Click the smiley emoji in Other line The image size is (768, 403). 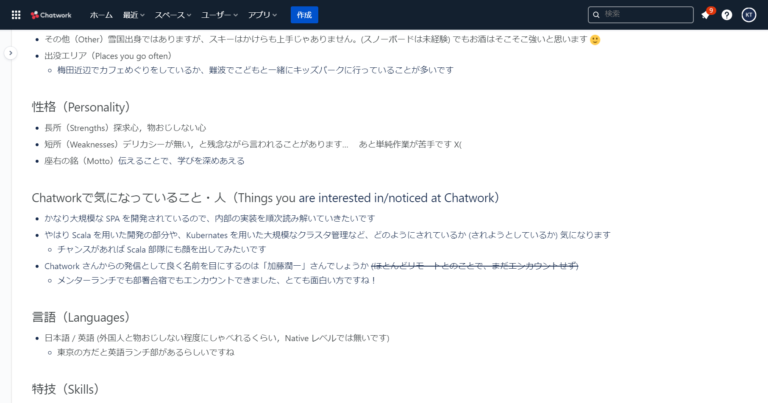click(595, 39)
